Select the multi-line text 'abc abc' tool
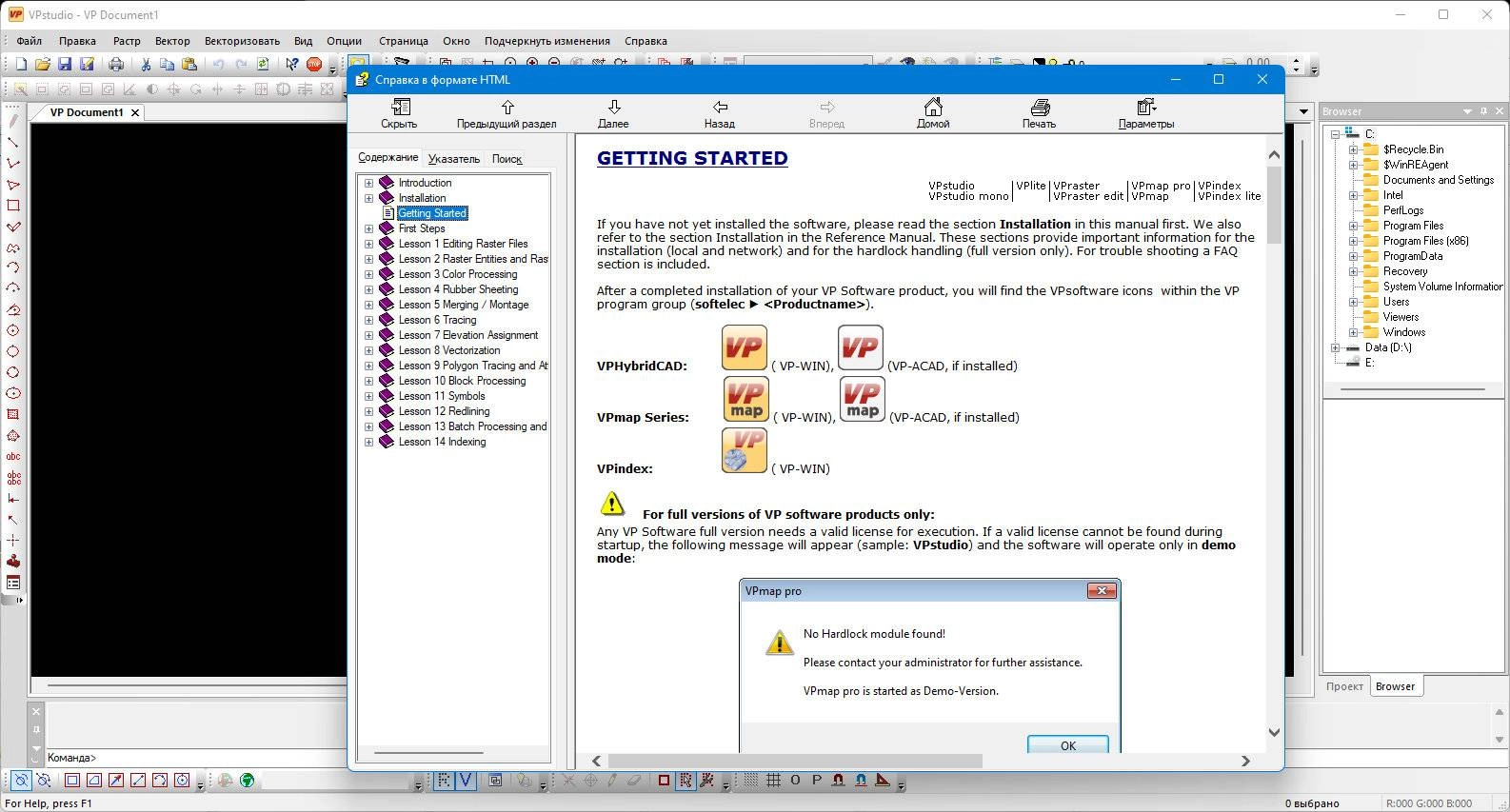This screenshot has height=812, width=1510. (13, 478)
